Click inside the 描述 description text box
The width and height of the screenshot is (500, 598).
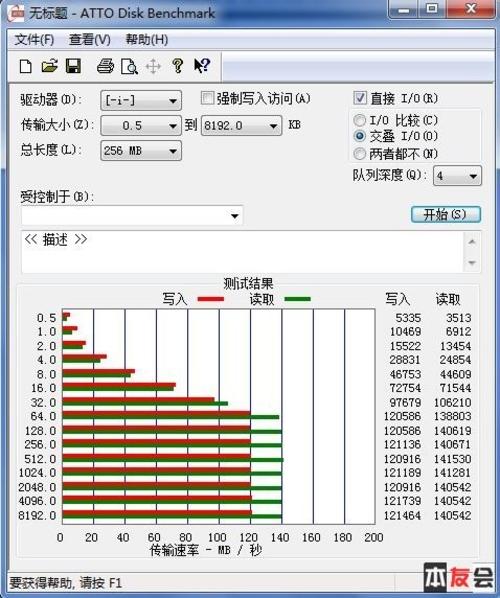(x=243, y=252)
